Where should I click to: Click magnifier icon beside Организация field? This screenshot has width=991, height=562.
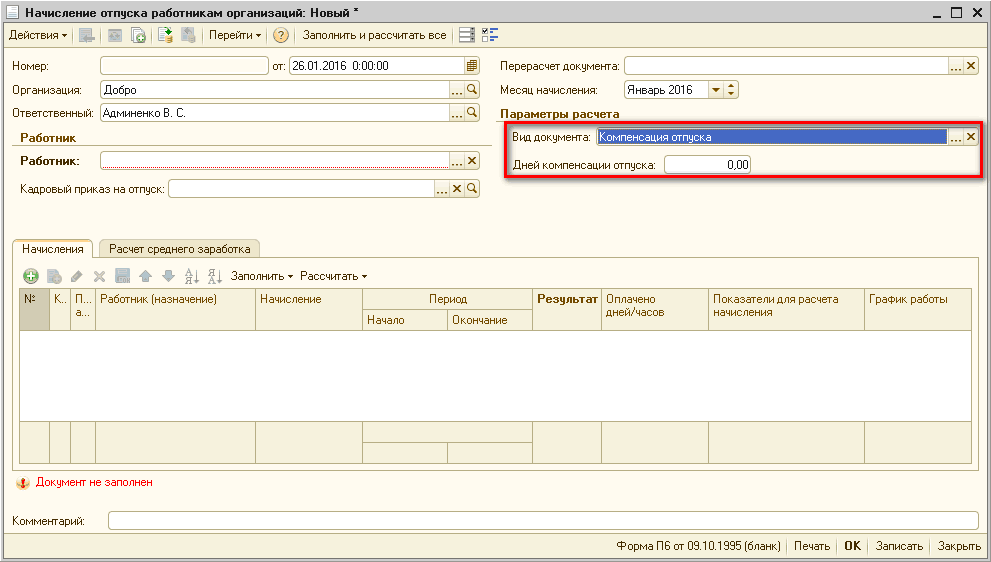pyautogui.click(x=472, y=90)
